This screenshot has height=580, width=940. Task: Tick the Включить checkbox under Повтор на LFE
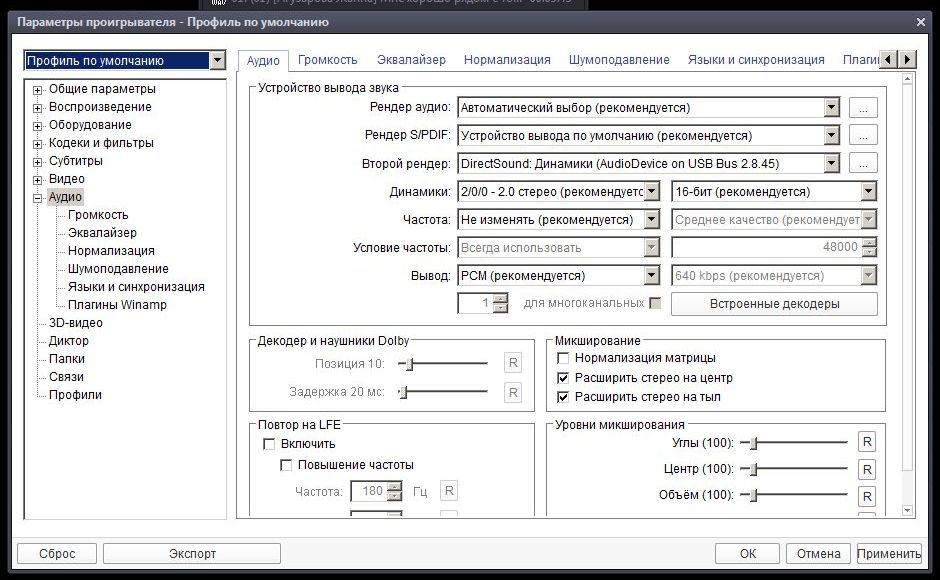pyautogui.click(x=269, y=444)
